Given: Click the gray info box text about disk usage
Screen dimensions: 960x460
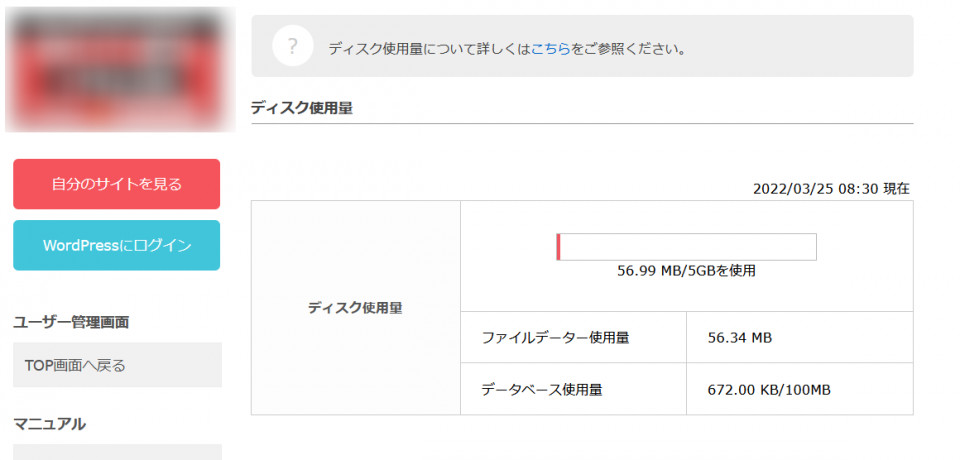Looking at the screenshot, I should 507,49.
